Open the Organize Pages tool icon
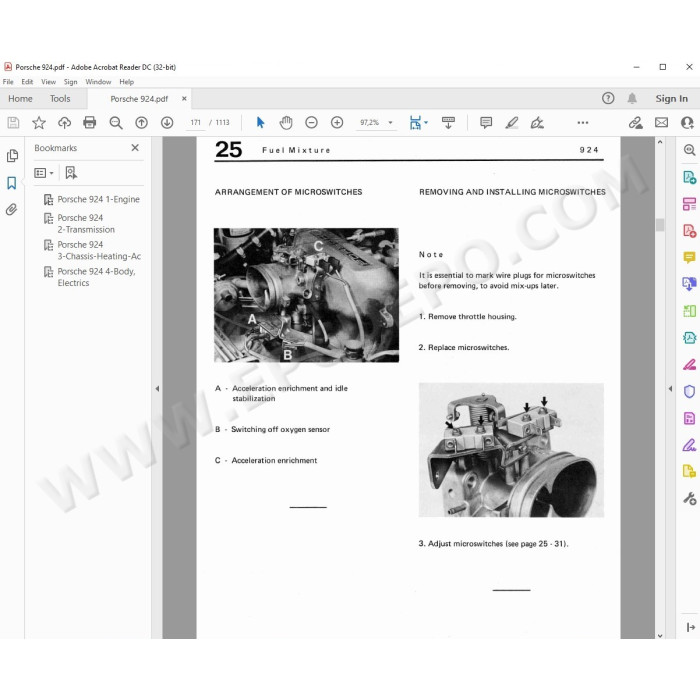Image resolution: width=700 pixels, height=700 pixels. 689,311
